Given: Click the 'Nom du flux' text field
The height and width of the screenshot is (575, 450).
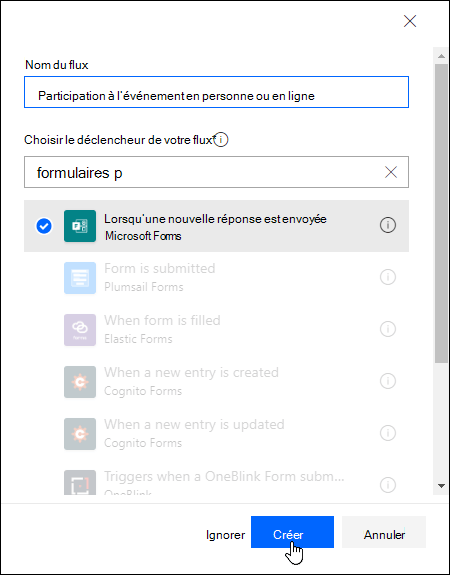Looking at the screenshot, I should (216, 92).
